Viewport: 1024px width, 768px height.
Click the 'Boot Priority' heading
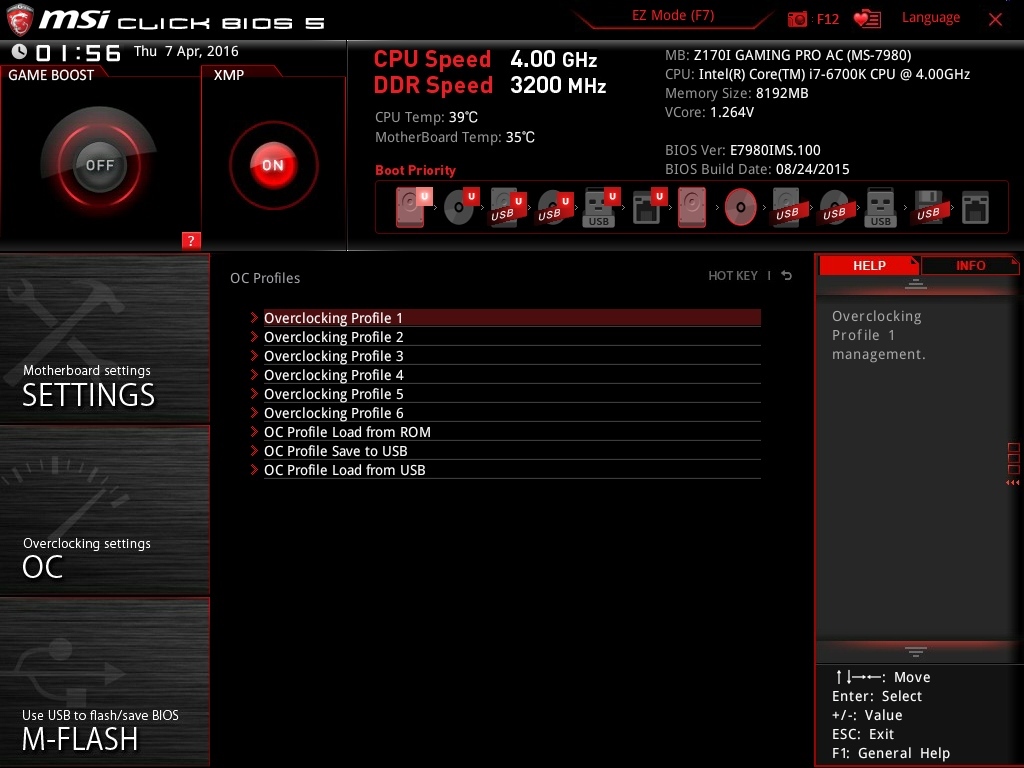(x=415, y=170)
